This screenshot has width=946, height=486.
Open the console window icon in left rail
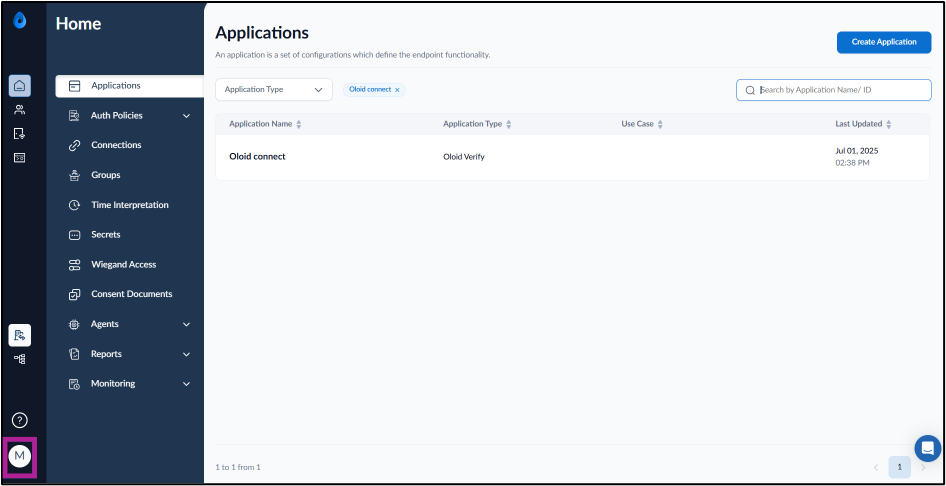pos(20,158)
